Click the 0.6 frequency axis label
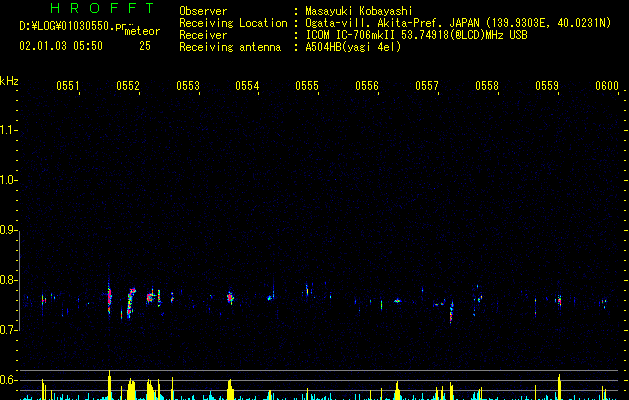 pos(8,380)
